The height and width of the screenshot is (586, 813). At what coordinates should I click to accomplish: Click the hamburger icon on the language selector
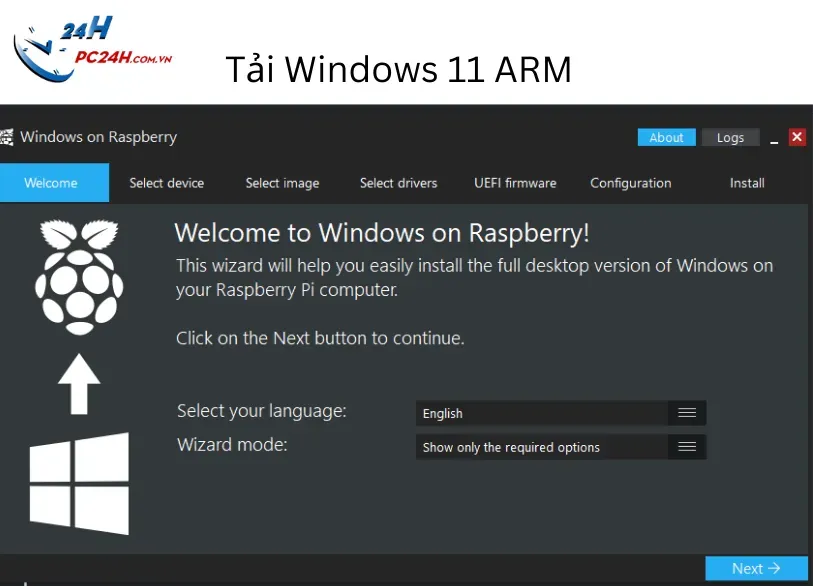pos(687,412)
